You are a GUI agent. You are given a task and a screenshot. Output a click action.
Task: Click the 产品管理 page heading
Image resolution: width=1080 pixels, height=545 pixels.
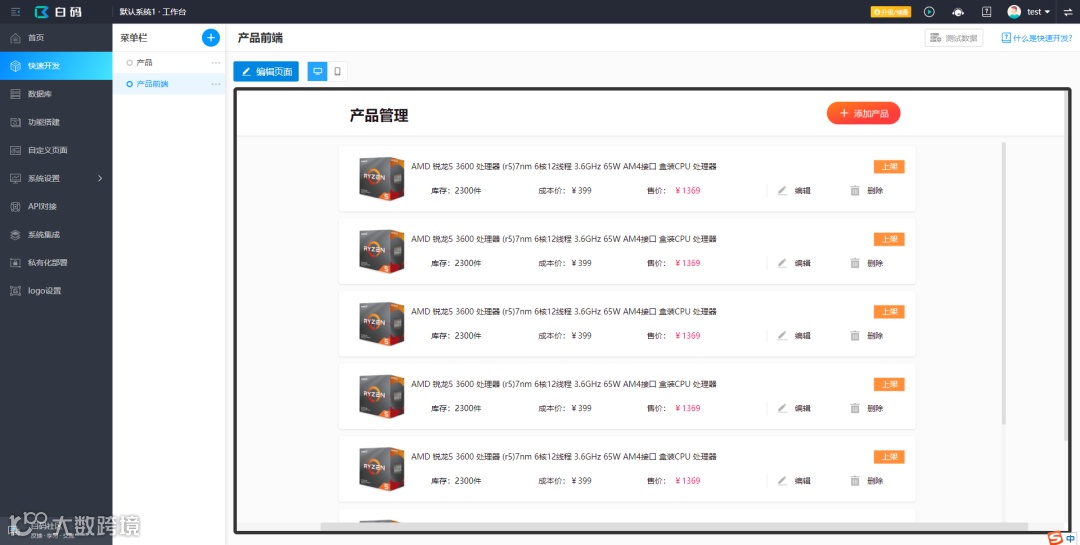379,115
